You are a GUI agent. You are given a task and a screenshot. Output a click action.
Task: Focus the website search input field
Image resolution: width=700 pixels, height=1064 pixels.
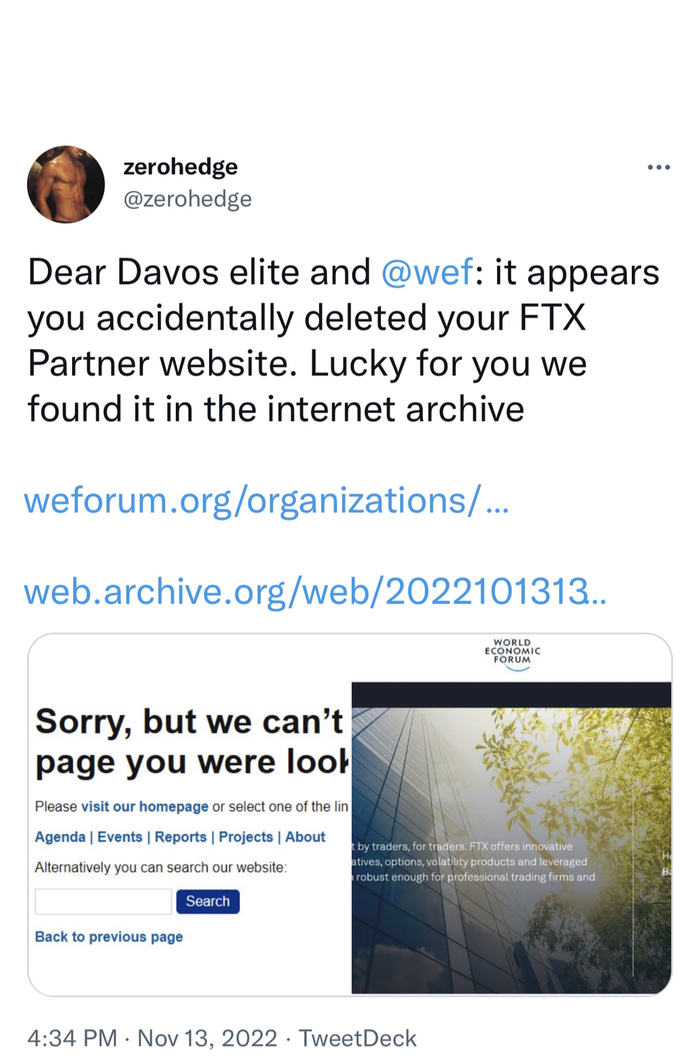[x=103, y=901]
